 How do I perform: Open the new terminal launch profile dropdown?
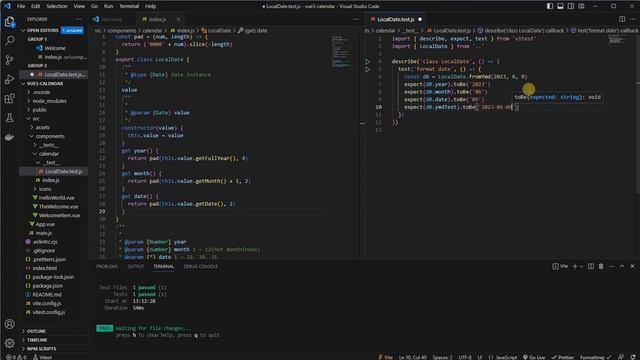click(x=582, y=266)
